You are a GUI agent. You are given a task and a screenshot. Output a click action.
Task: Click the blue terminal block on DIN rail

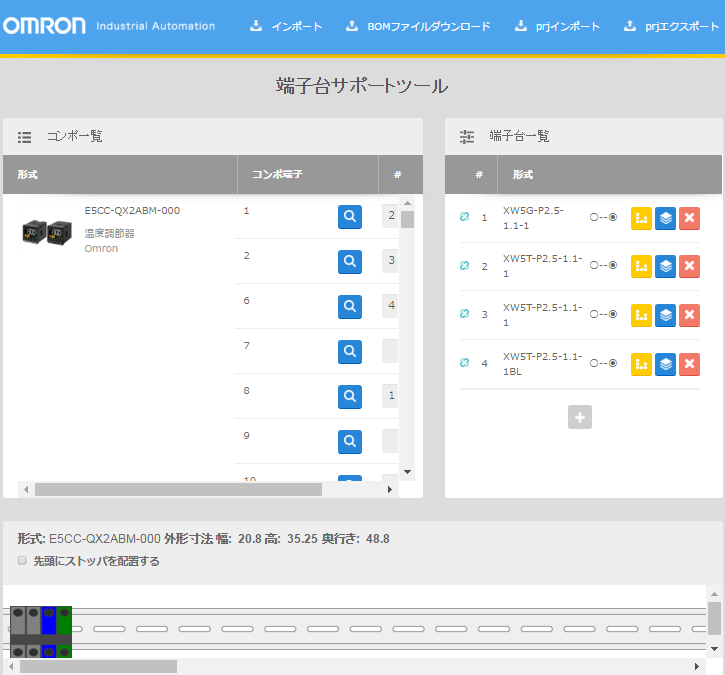tap(49, 632)
